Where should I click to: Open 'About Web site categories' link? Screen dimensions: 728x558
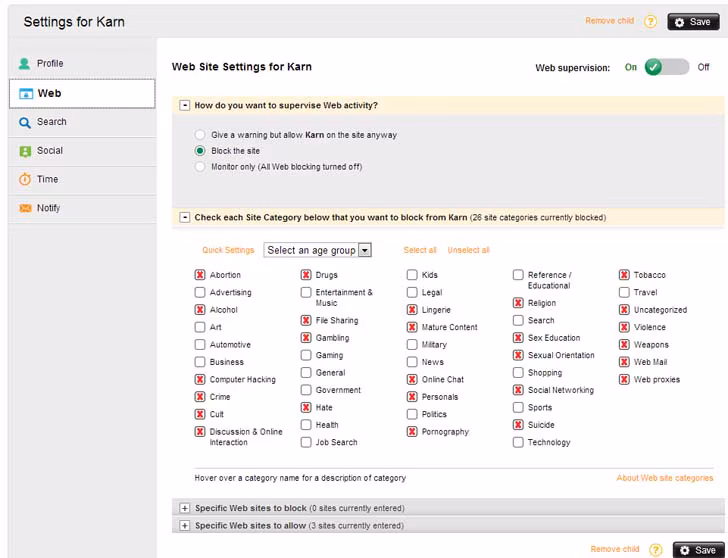(x=664, y=478)
